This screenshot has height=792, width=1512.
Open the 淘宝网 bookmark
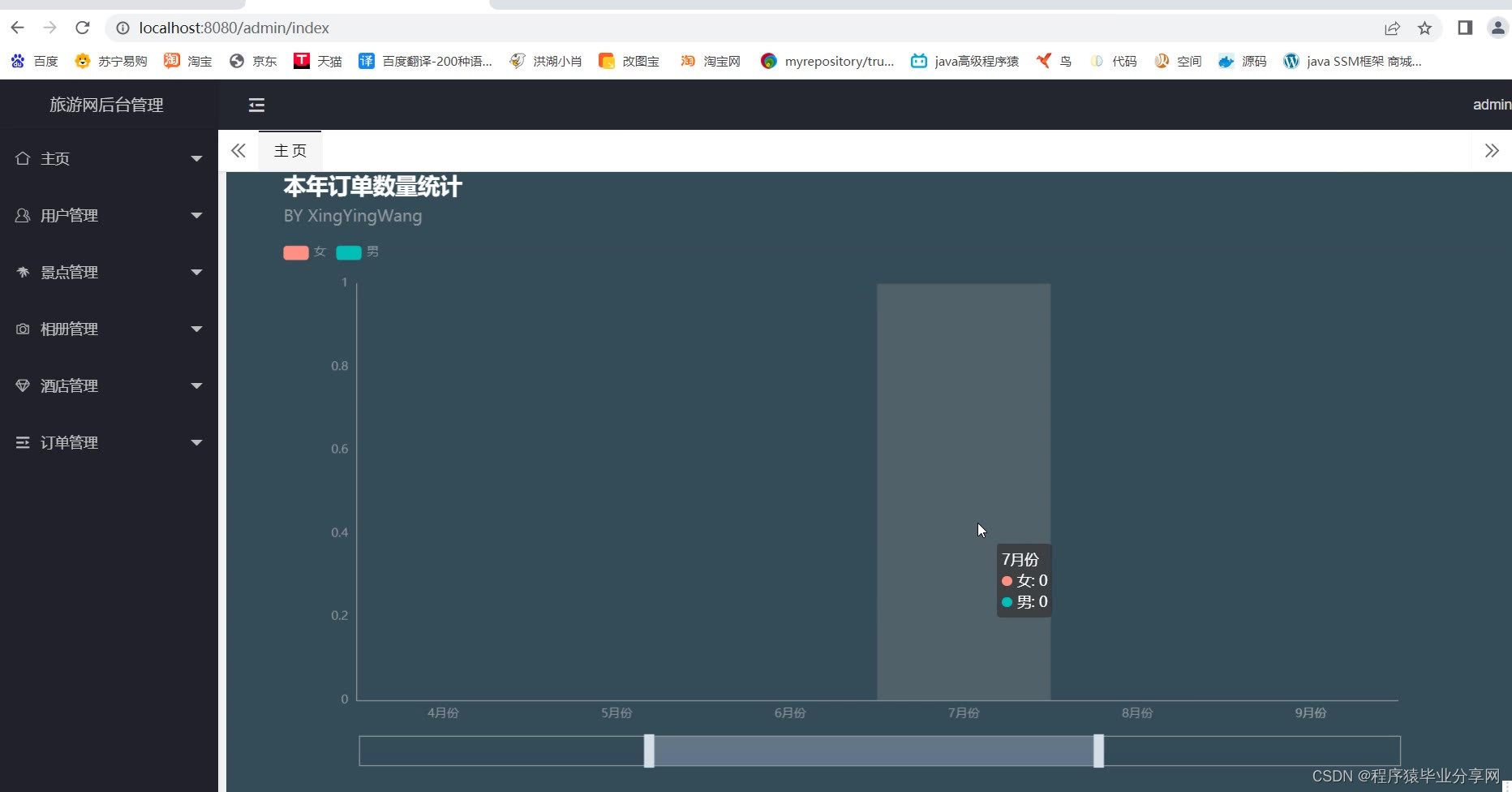click(711, 61)
